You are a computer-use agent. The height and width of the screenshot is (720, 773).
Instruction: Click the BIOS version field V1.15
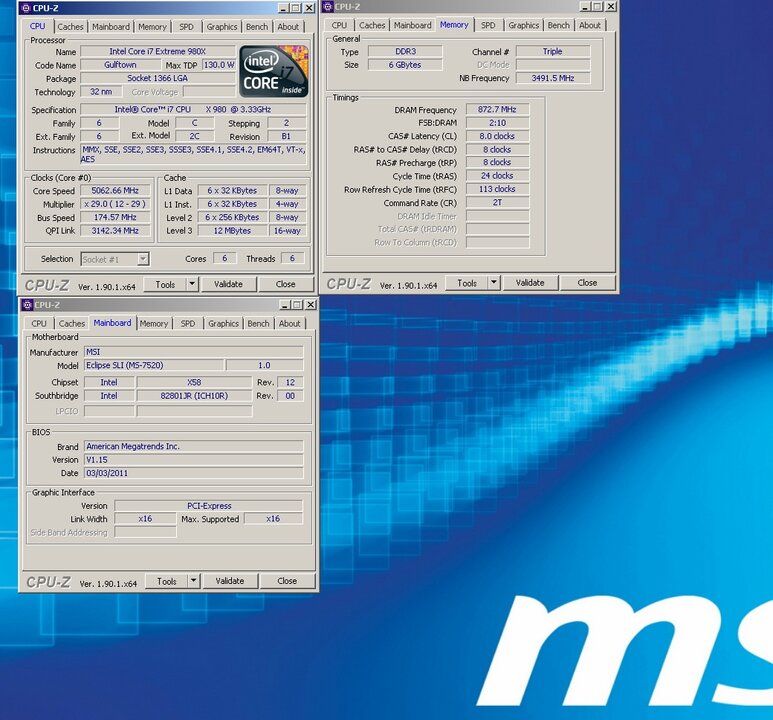pos(194,460)
